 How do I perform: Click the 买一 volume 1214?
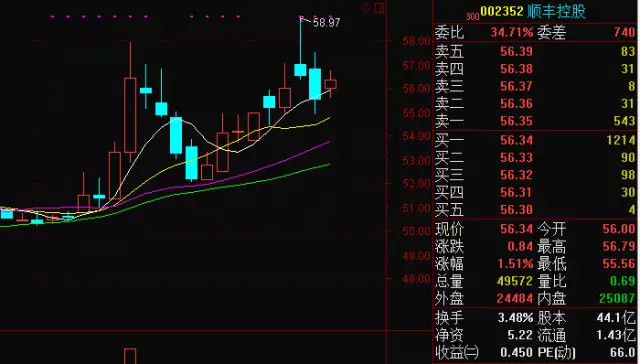620,140
